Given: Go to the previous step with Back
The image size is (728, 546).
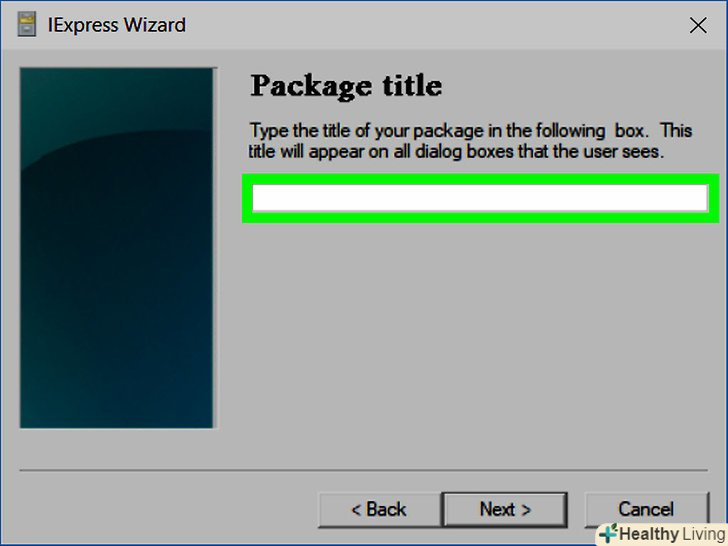Looking at the screenshot, I should click(x=379, y=510).
